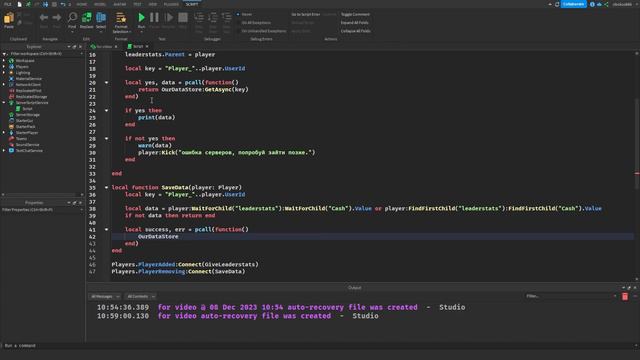Switch to the PLUGINS ribbon tab
The width and height of the screenshot is (640, 360).
point(171,4)
